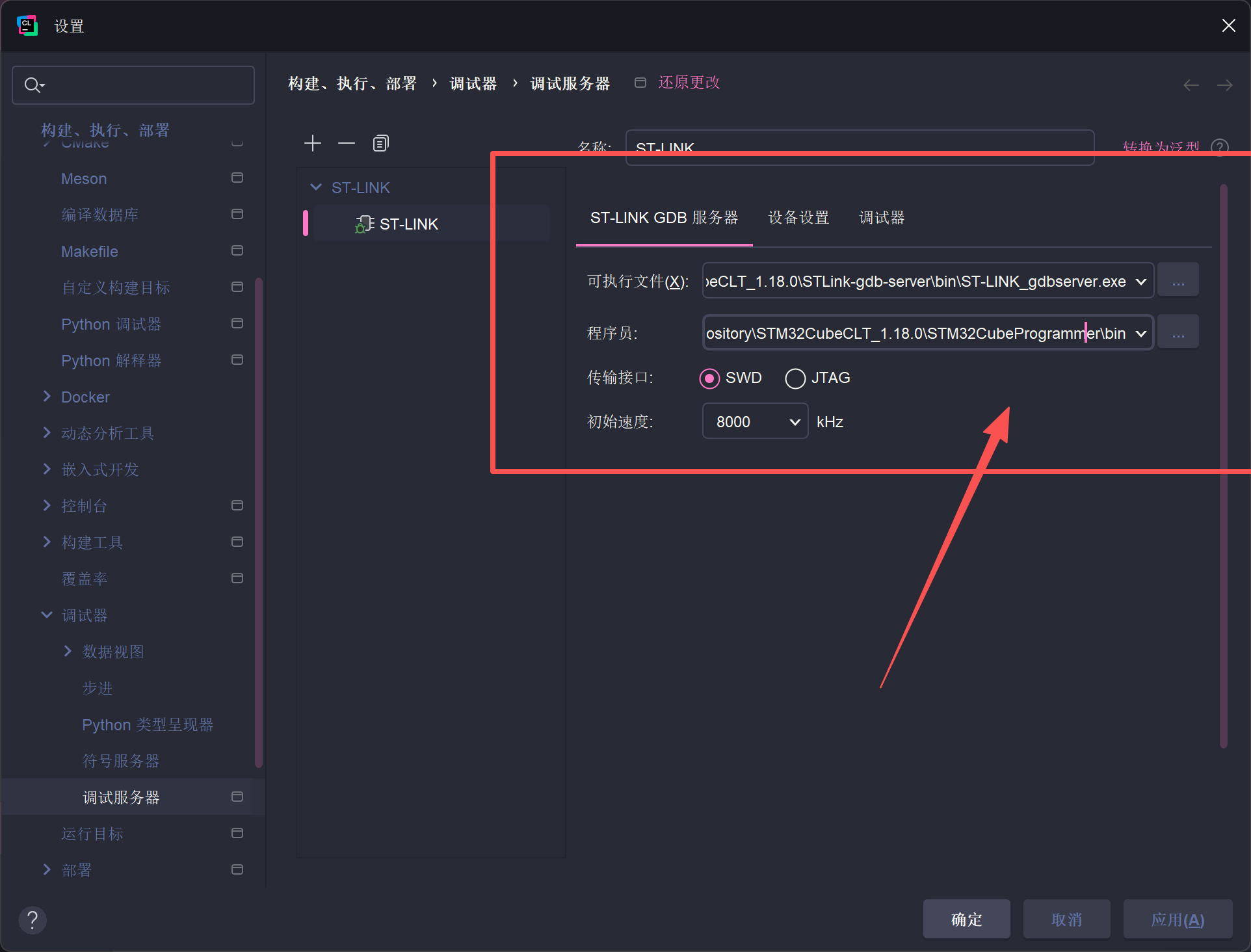Open the Meson settings page
Viewport: 1251px width, 952px height.
[x=84, y=179]
